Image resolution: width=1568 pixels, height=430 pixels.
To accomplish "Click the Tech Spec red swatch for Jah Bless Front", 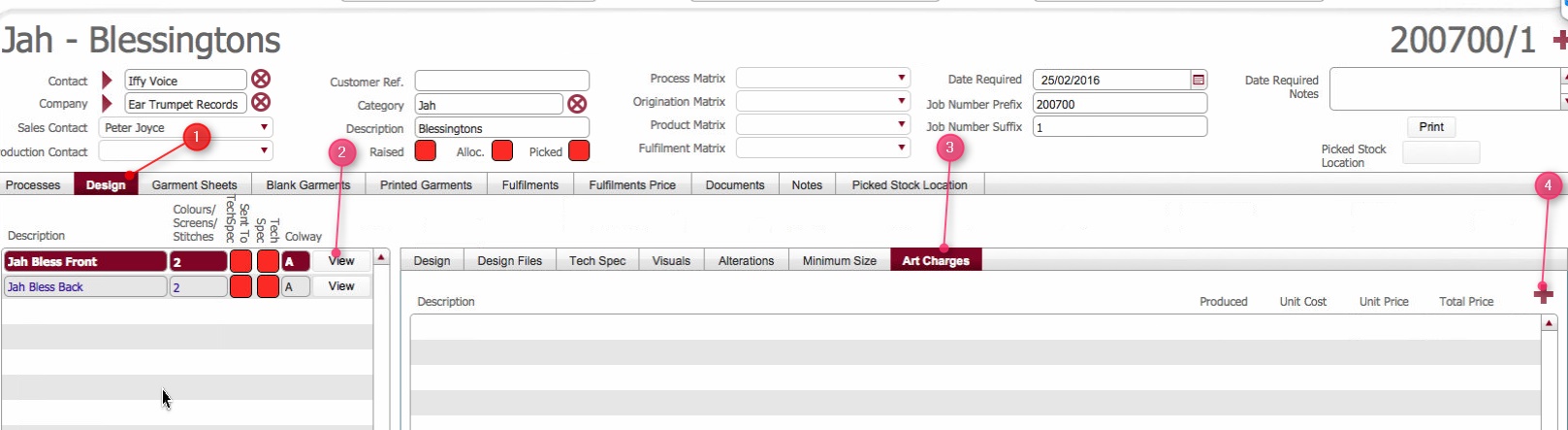I will pyautogui.click(x=268, y=261).
